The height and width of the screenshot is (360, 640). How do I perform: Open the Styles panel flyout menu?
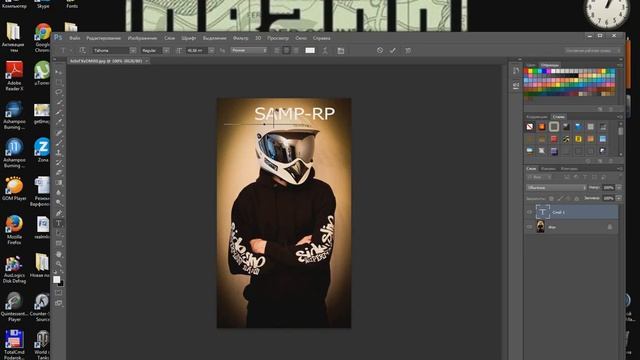620,117
